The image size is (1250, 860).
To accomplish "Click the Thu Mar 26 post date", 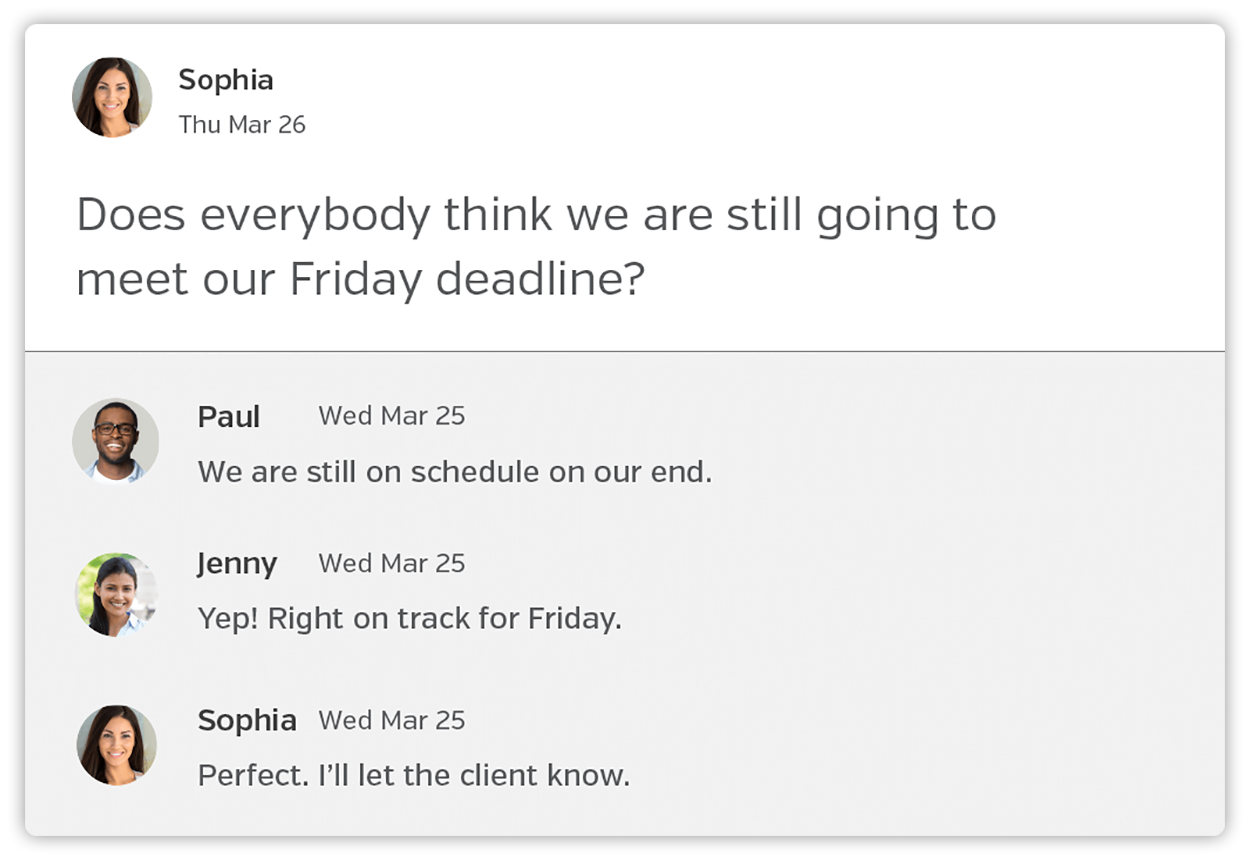I will coord(242,125).
